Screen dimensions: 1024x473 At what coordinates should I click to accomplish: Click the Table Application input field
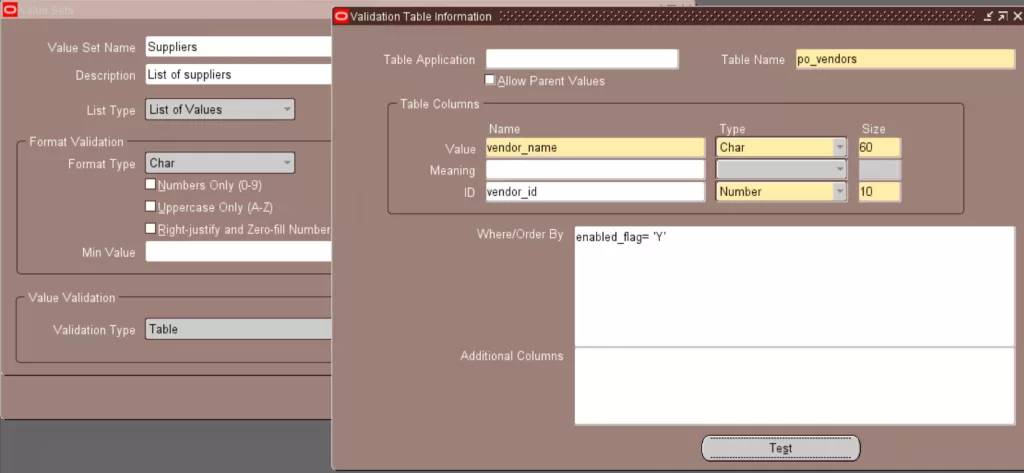pos(582,60)
